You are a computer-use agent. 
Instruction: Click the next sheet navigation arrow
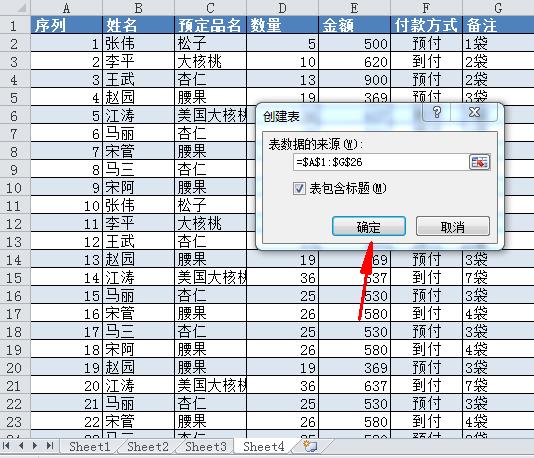pos(35,446)
